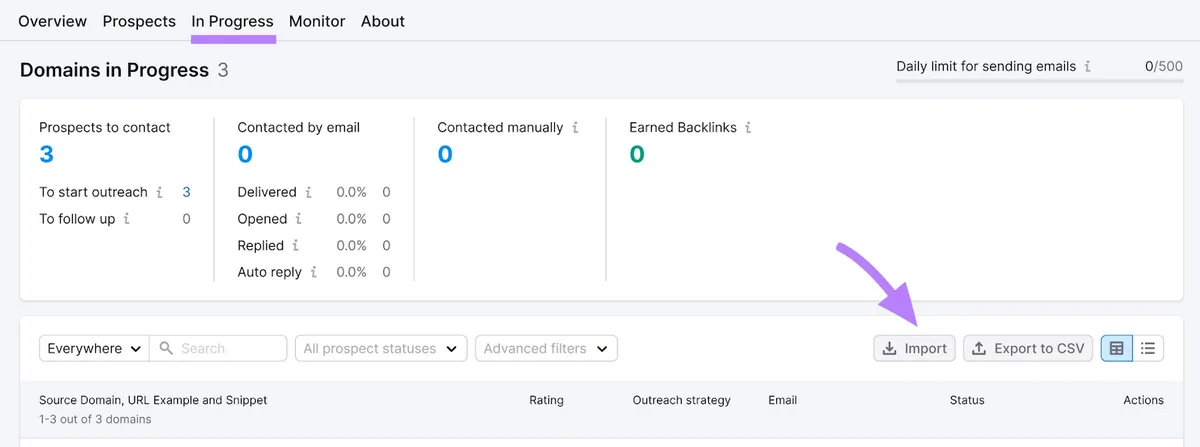1200x447 pixels.
Task: Switch to table grid view
Action: (1117, 348)
